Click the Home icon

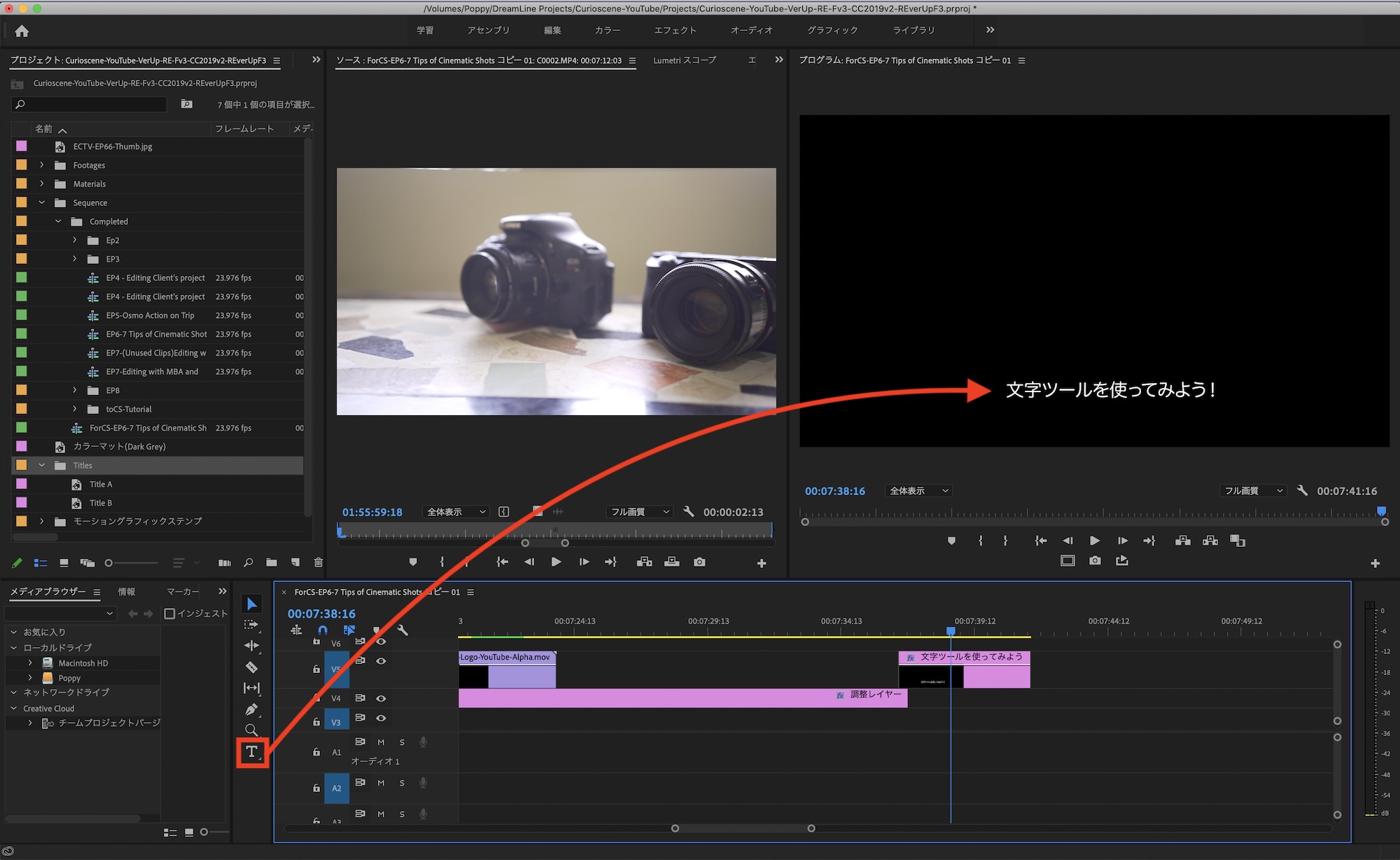(x=22, y=31)
